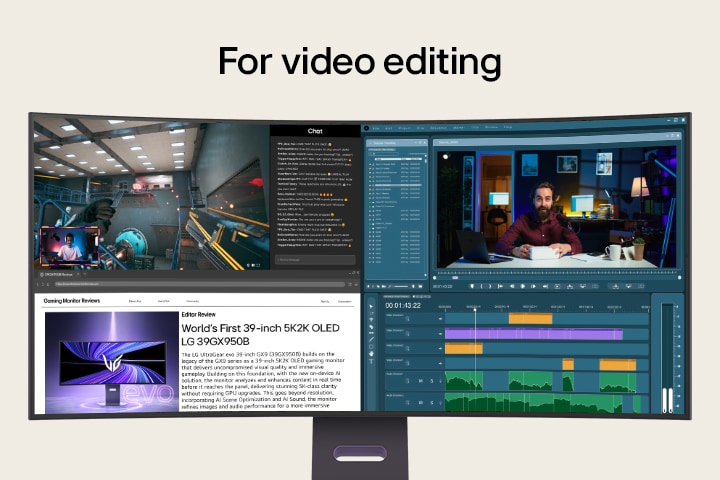
Task: Select the double-arrow slip tool in timeline toolbar
Action: (371, 333)
